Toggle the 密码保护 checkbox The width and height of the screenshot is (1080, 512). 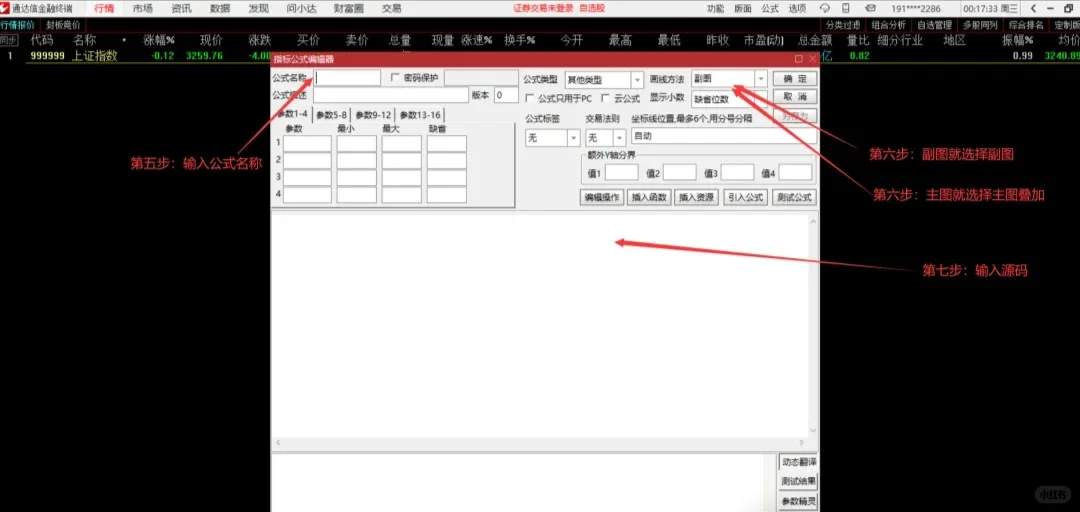395,77
